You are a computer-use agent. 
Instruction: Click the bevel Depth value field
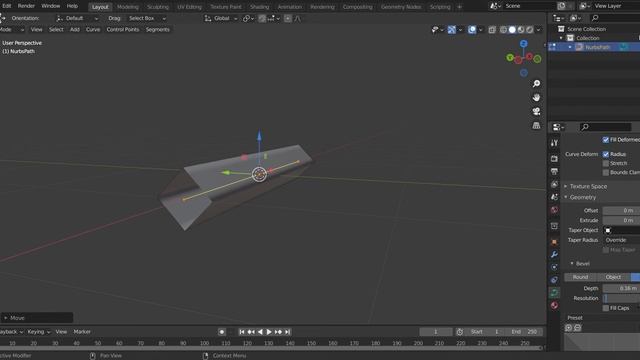point(621,288)
